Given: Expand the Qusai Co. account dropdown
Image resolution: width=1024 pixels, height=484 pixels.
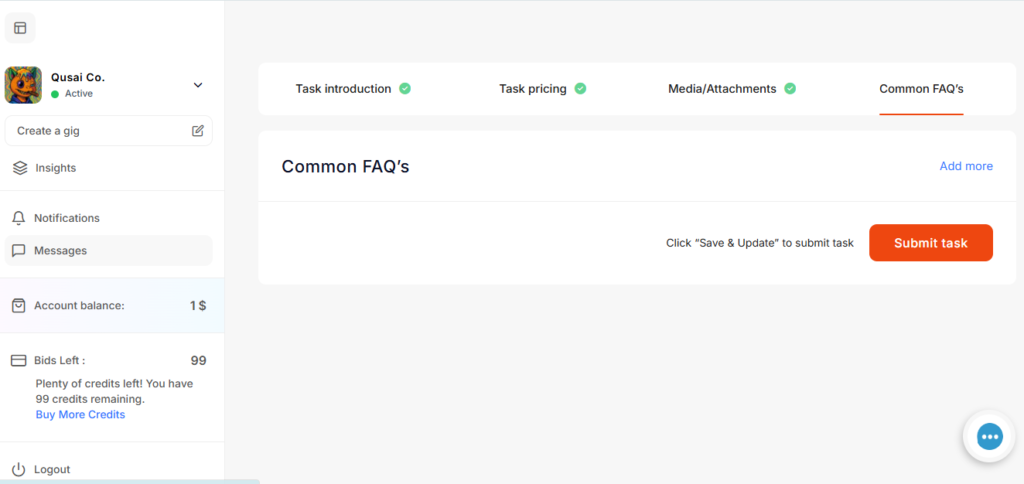Looking at the screenshot, I should coord(197,85).
